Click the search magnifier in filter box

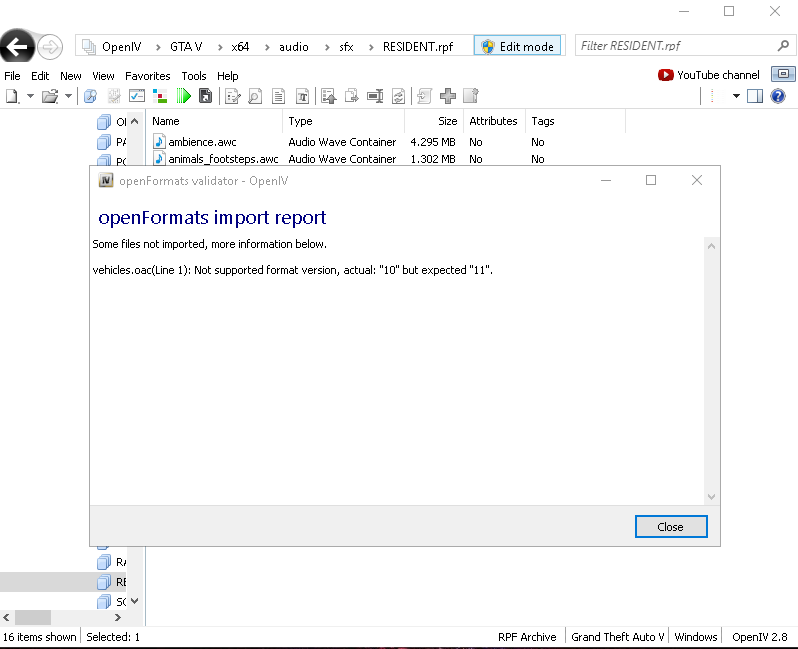pyautogui.click(x=783, y=46)
